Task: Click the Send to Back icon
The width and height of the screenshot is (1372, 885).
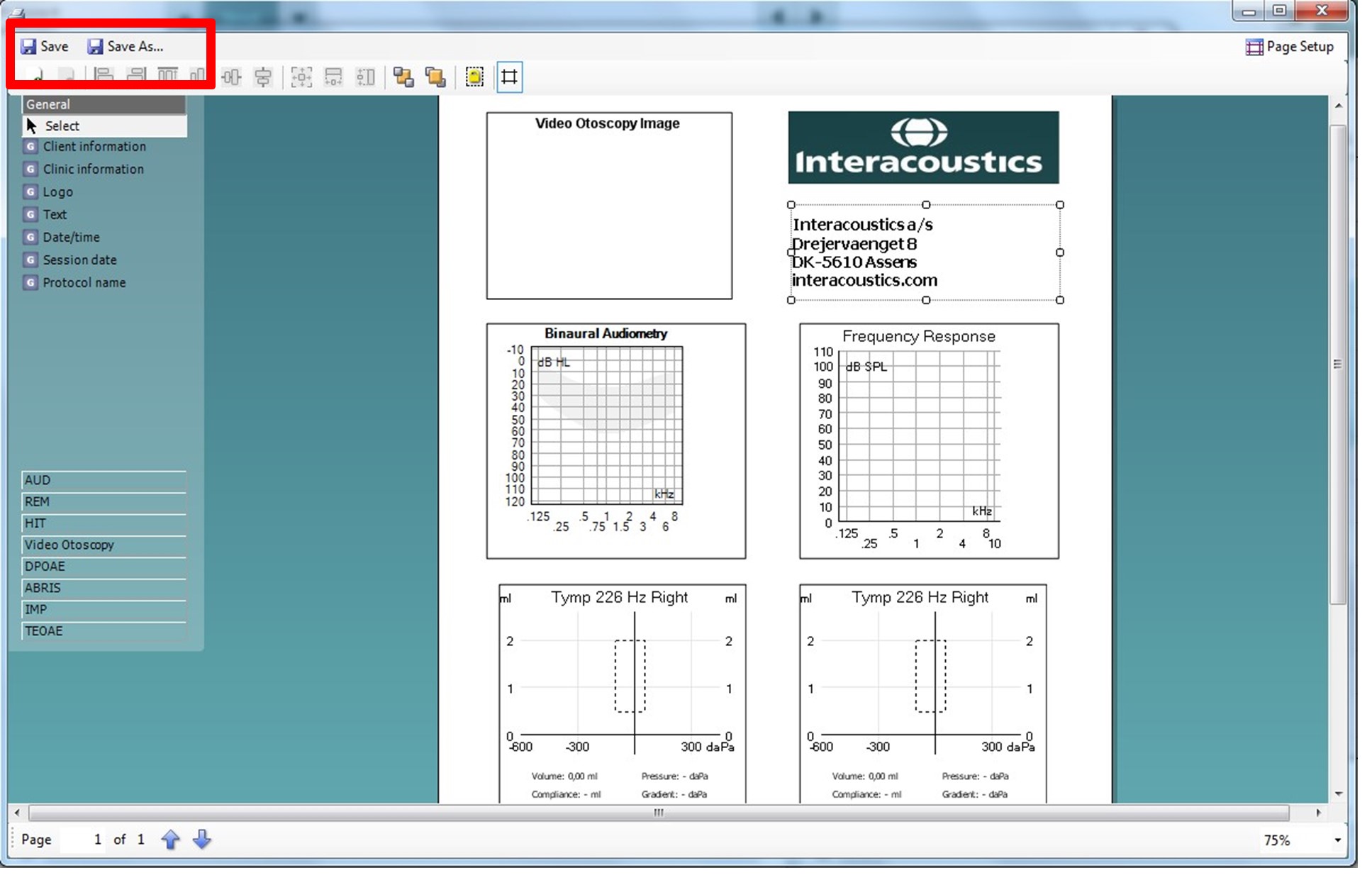Action: coord(436,78)
